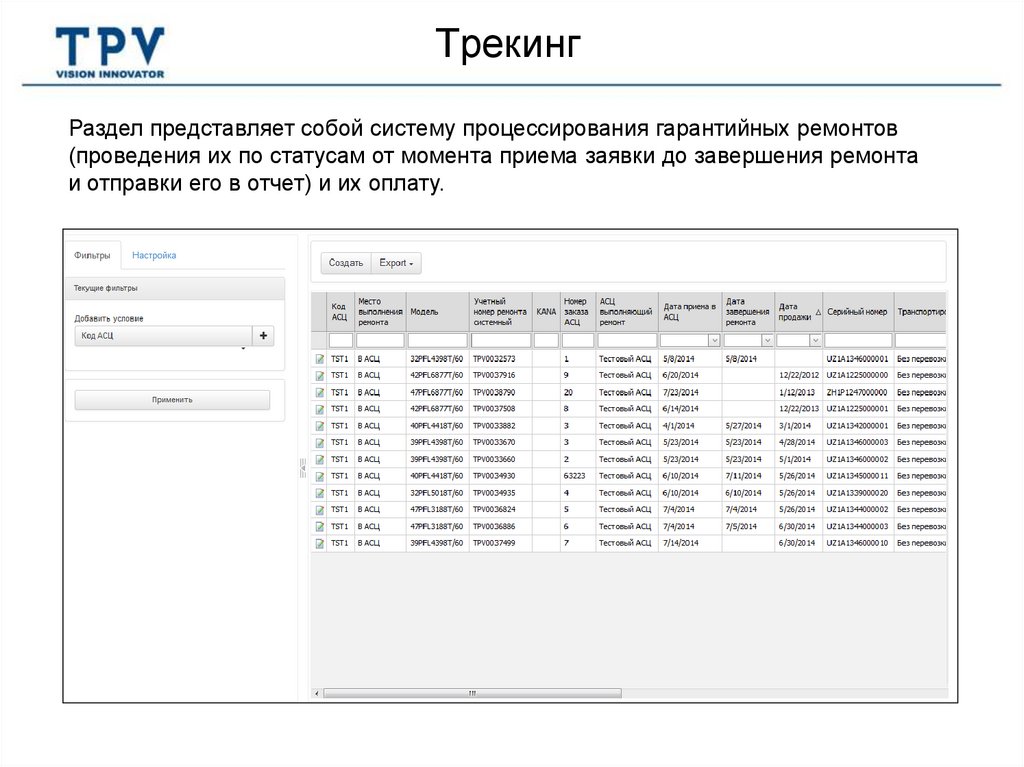Open the Export dropdown menu
Screen dimensions: 1024x767
(396, 262)
